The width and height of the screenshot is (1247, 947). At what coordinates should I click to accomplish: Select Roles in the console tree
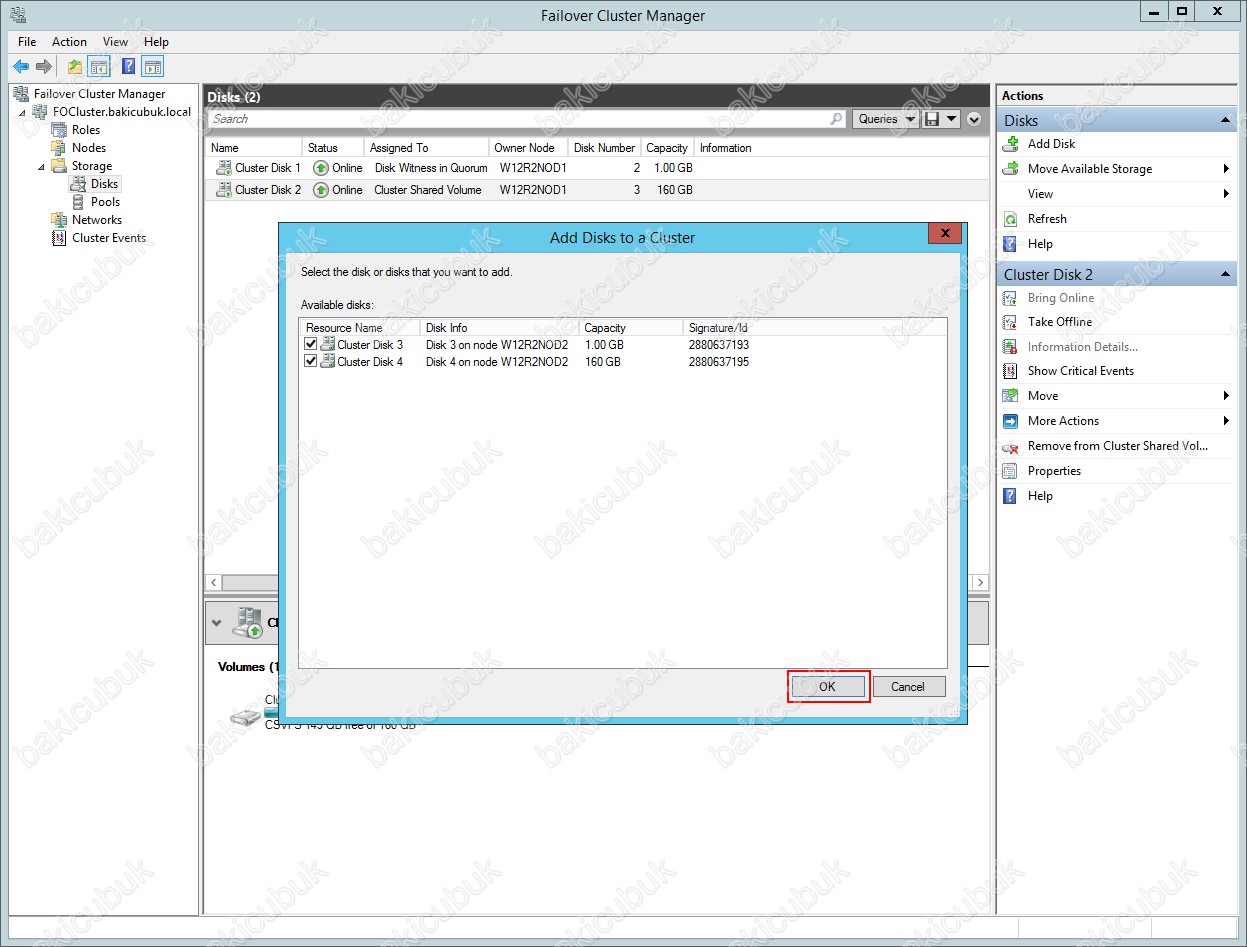pyautogui.click(x=86, y=130)
